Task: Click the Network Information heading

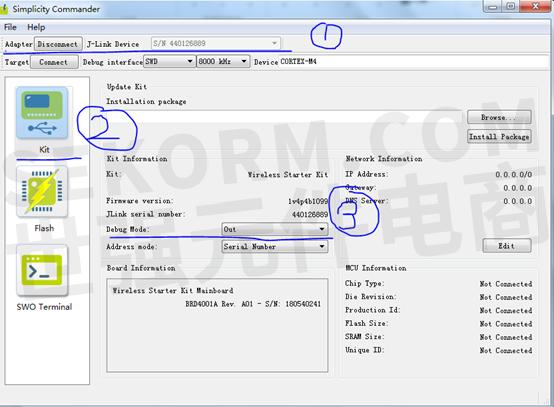Action: [384, 159]
